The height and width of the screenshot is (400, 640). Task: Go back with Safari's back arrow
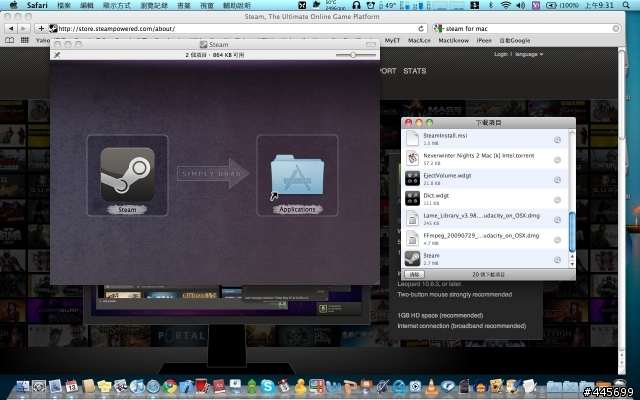tap(11, 29)
